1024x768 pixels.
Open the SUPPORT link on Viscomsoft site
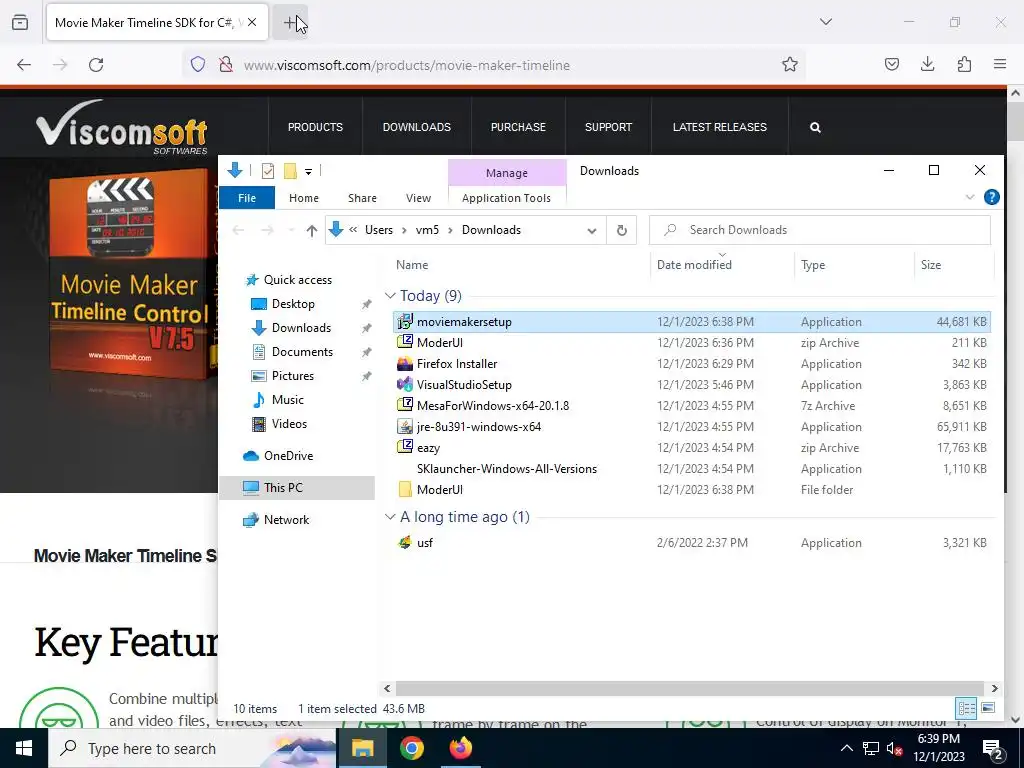pos(608,127)
